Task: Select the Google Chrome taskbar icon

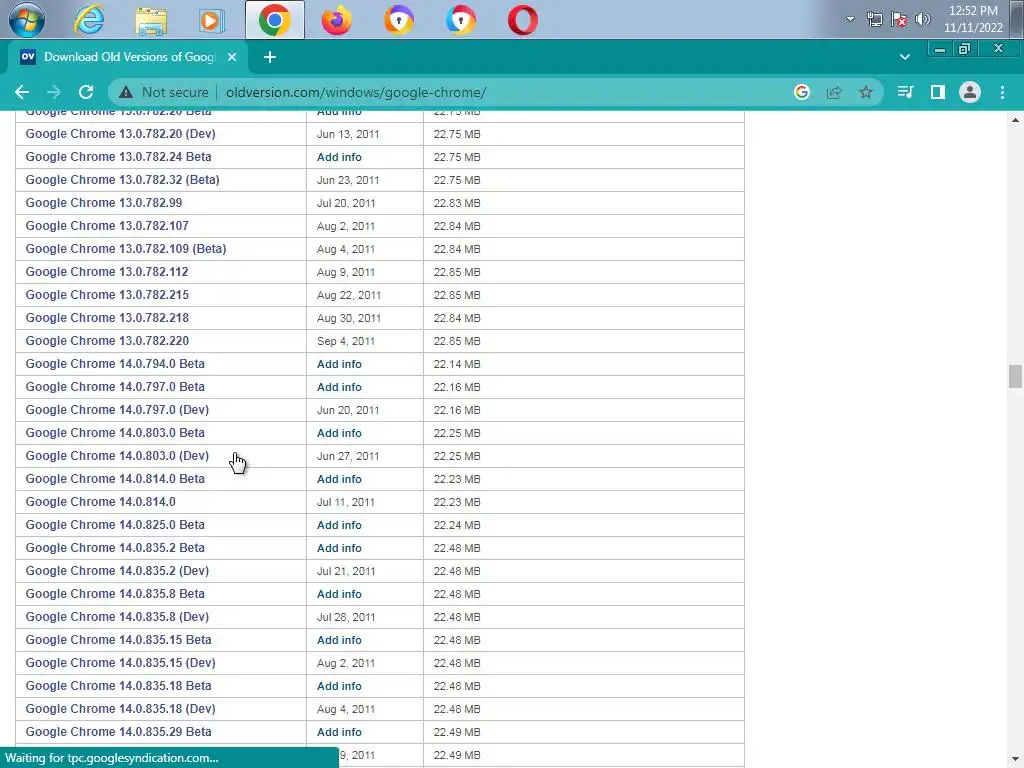Action: 275,20
